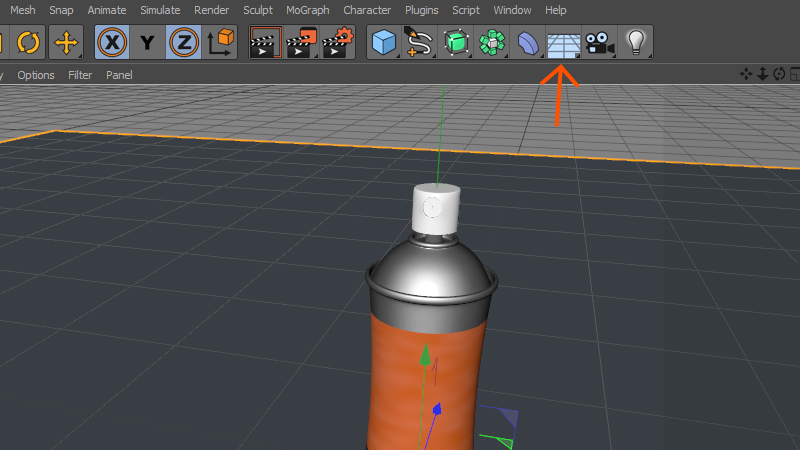Add a Camera object
800x450 pixels.
tap(598, 42)
